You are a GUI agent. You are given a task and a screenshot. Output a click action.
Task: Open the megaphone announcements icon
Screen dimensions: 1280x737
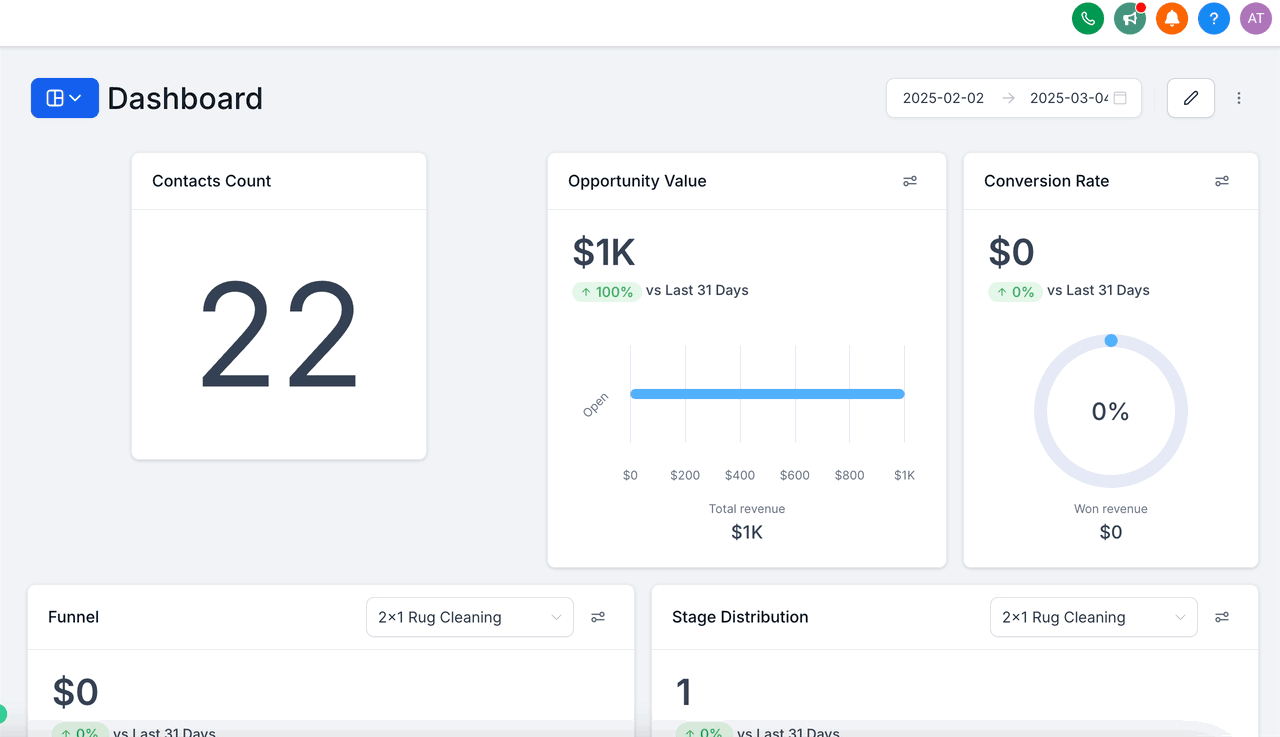[1130, 18]
